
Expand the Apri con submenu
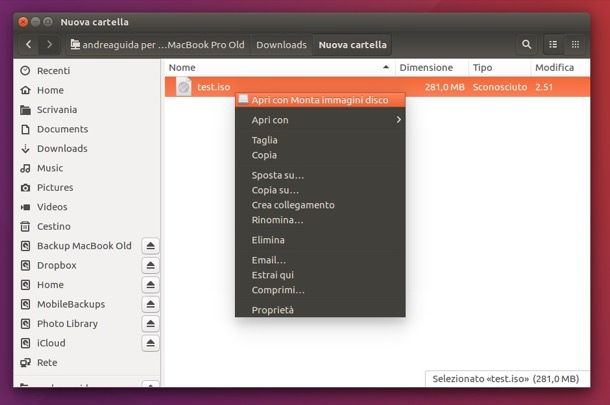click(320, 120)
